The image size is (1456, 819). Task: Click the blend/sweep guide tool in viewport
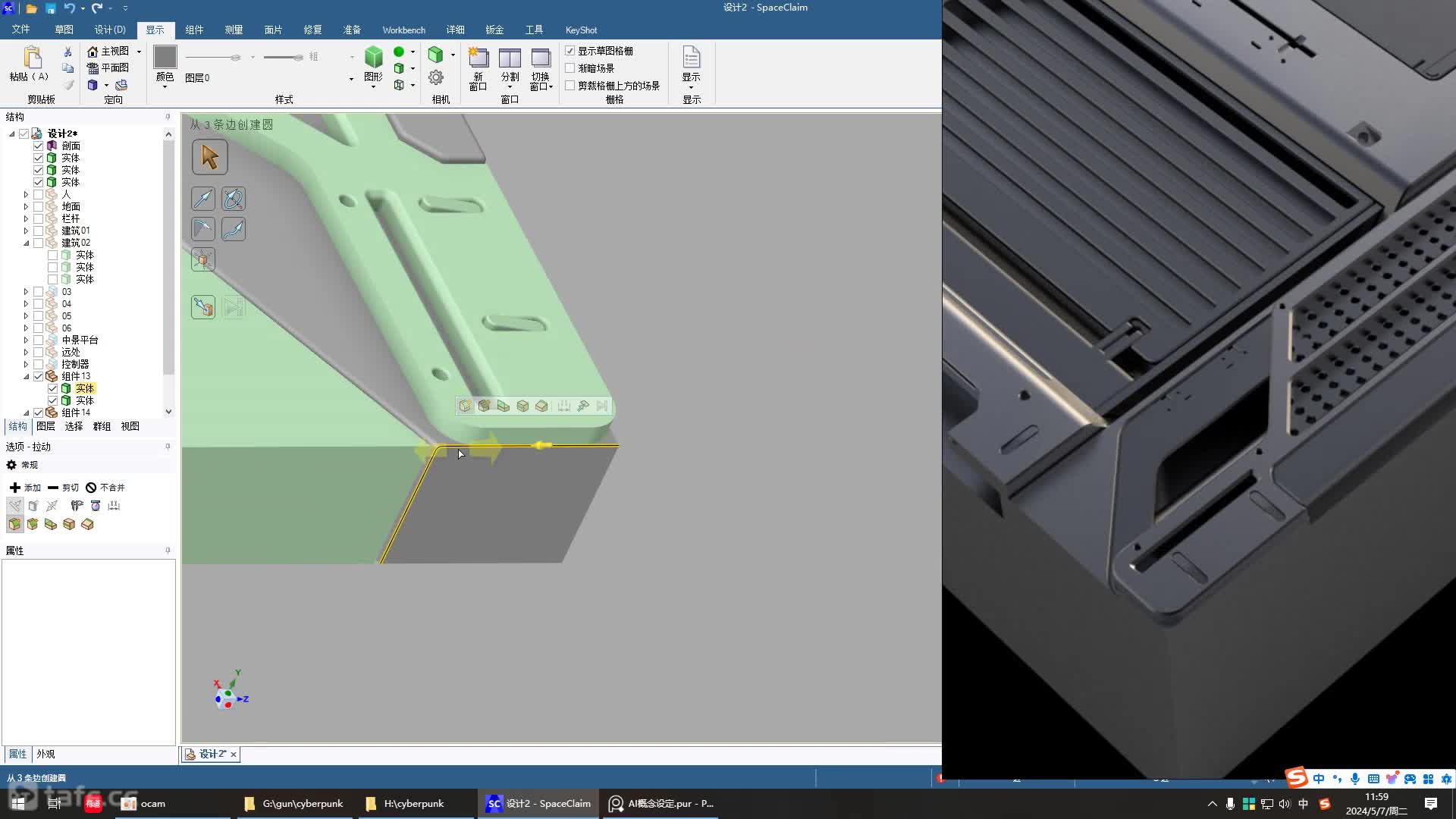[234, 229]
